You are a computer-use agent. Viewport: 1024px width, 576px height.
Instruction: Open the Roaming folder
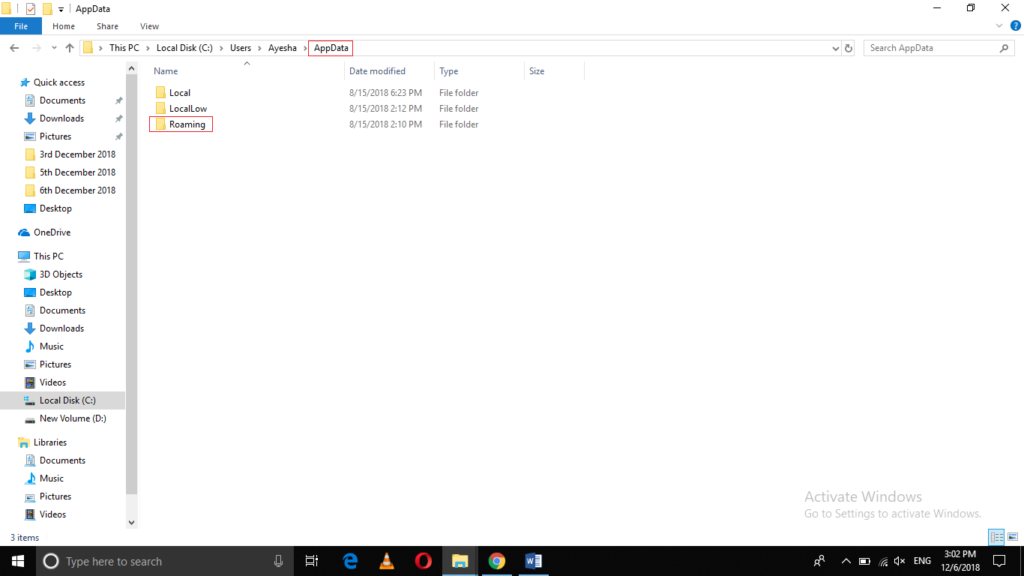(187, 125)
